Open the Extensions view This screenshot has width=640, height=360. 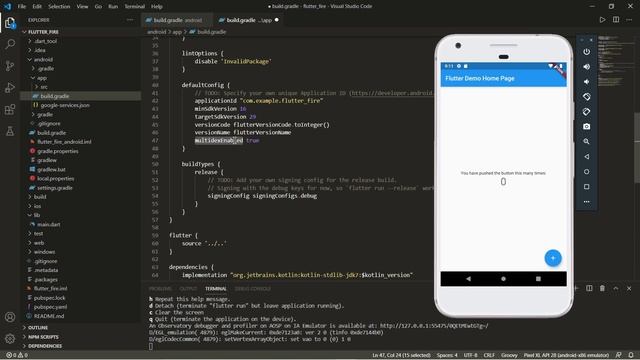pyautogui.click(x=10, y=109)
